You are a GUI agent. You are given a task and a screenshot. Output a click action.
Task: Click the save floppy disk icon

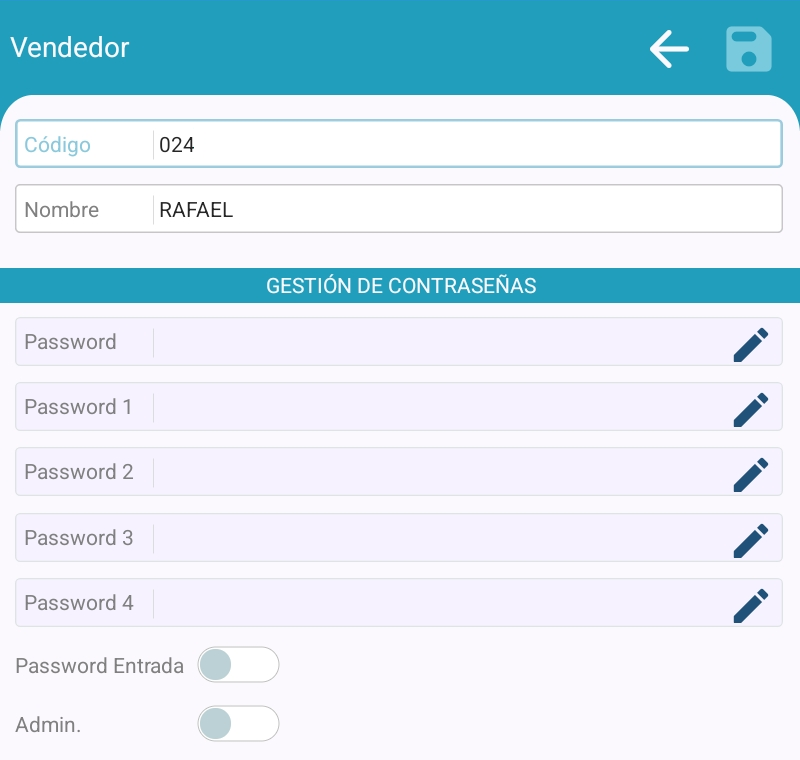coord(748,48)
